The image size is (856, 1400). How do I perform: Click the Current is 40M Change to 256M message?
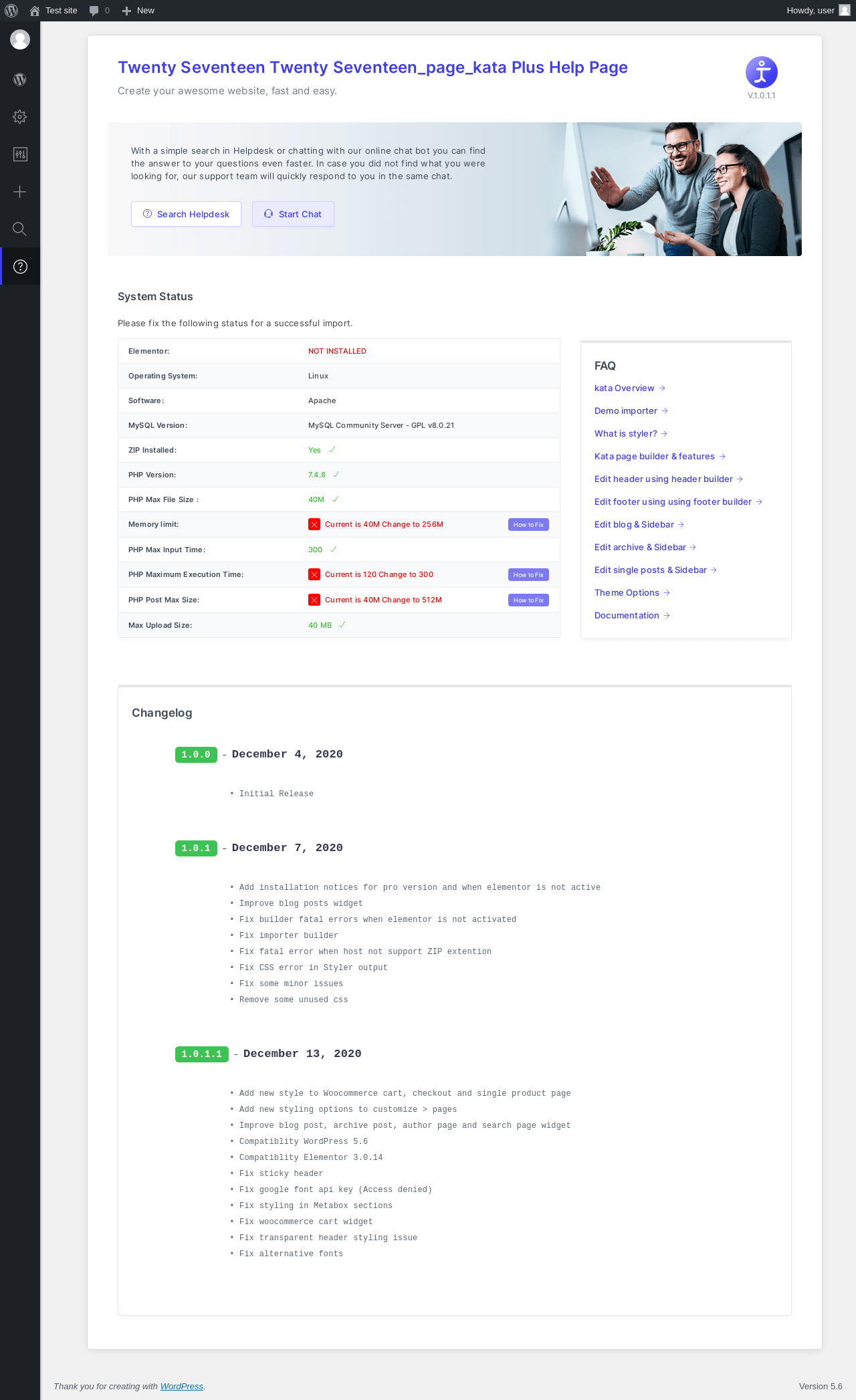click(384, 524)
